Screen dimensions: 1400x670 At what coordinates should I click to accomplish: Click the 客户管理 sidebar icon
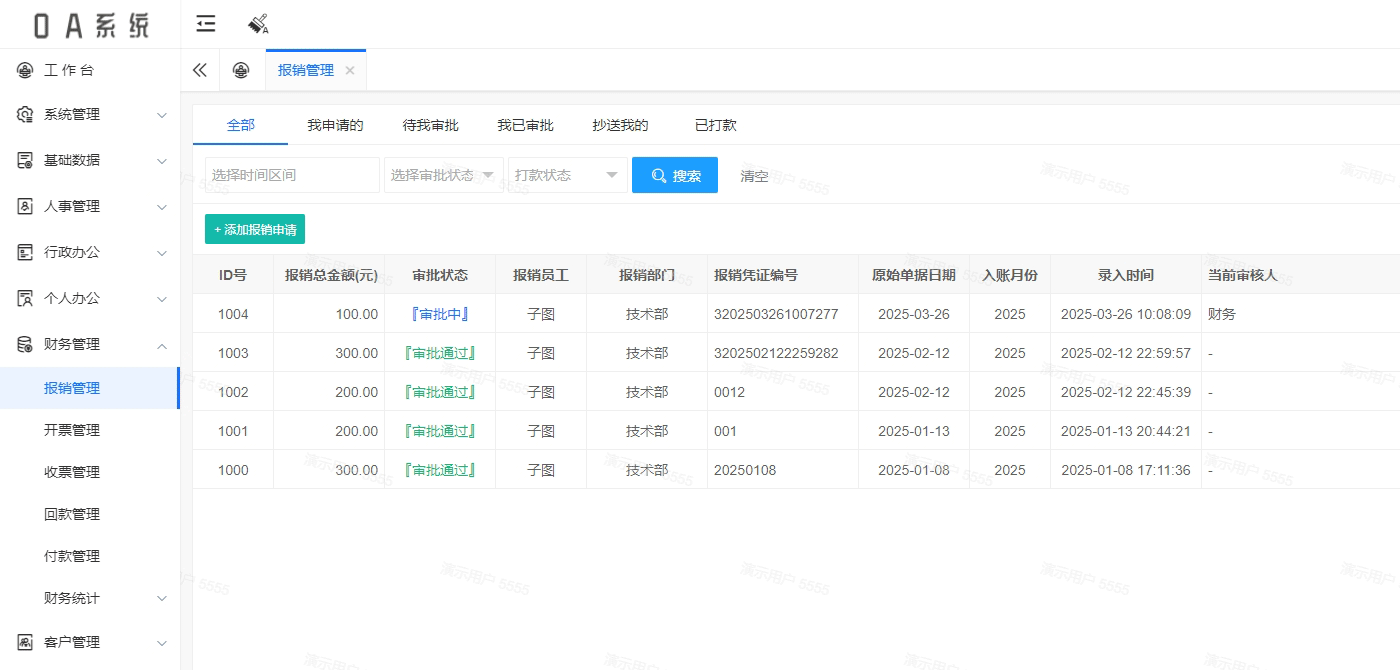point(26,642)
